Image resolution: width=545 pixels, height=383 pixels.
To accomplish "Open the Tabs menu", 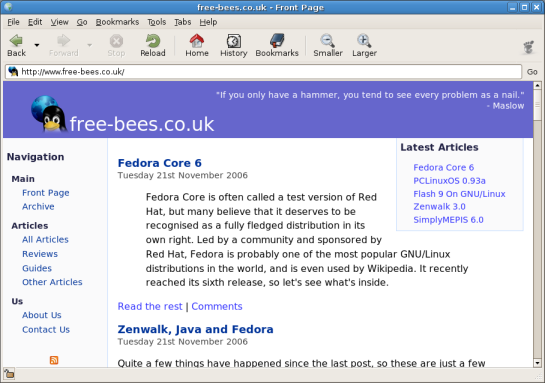I will [x=182, y=22].
